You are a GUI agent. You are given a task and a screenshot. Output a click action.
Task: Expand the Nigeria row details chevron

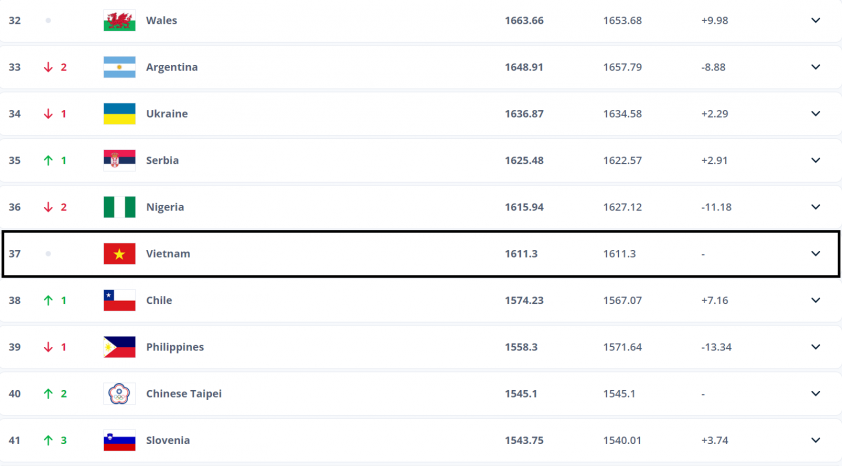[815, 207]
